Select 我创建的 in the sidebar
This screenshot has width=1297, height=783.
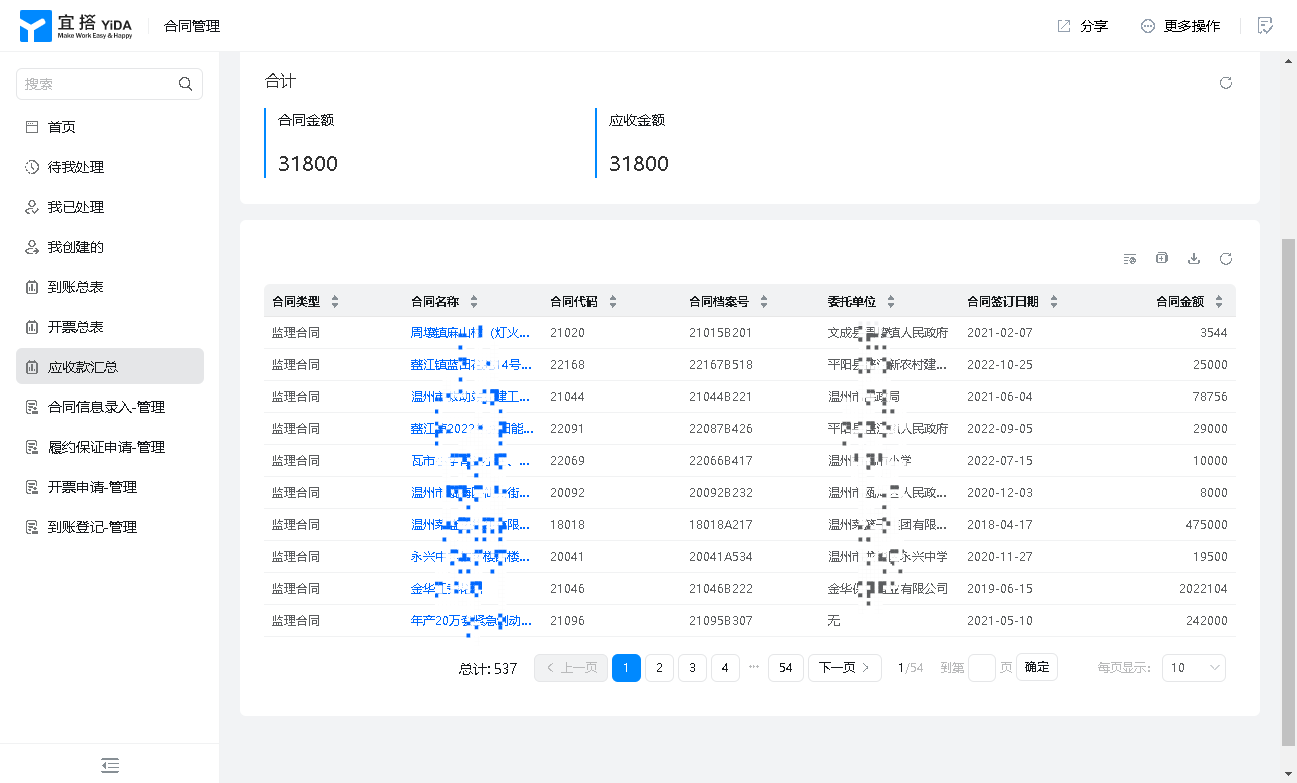[x=110, y=247]
